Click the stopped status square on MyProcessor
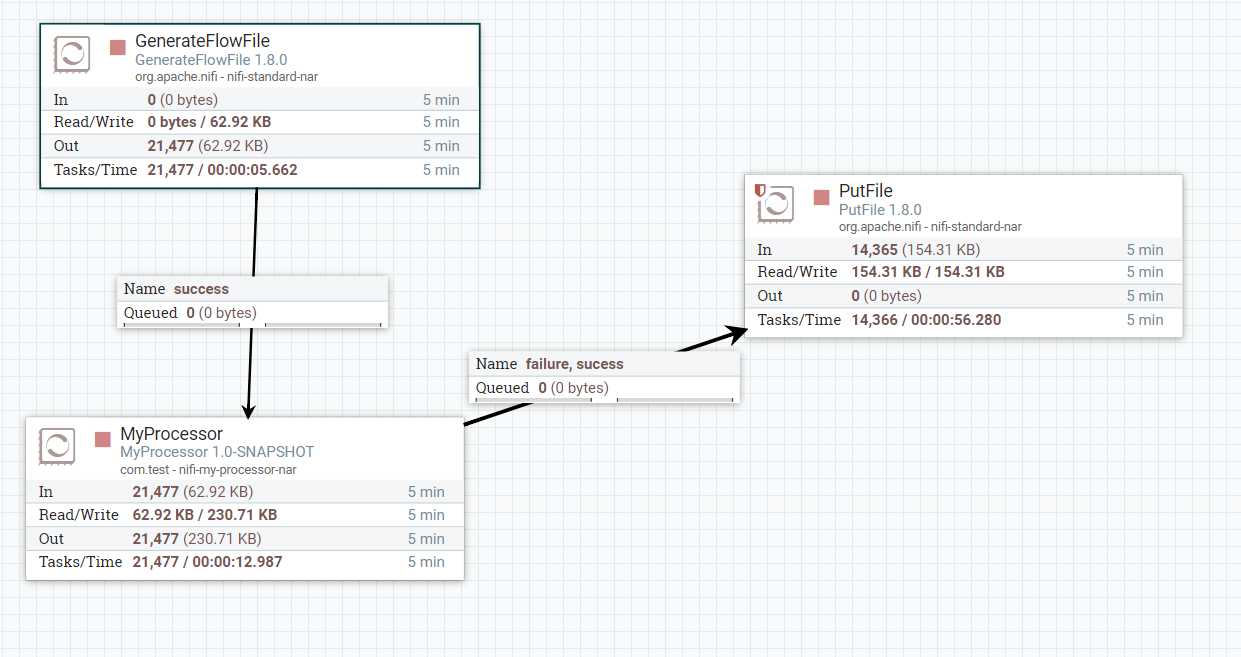Image resolution: width=1241 pixels, height=657 pixels. [102, 439]
